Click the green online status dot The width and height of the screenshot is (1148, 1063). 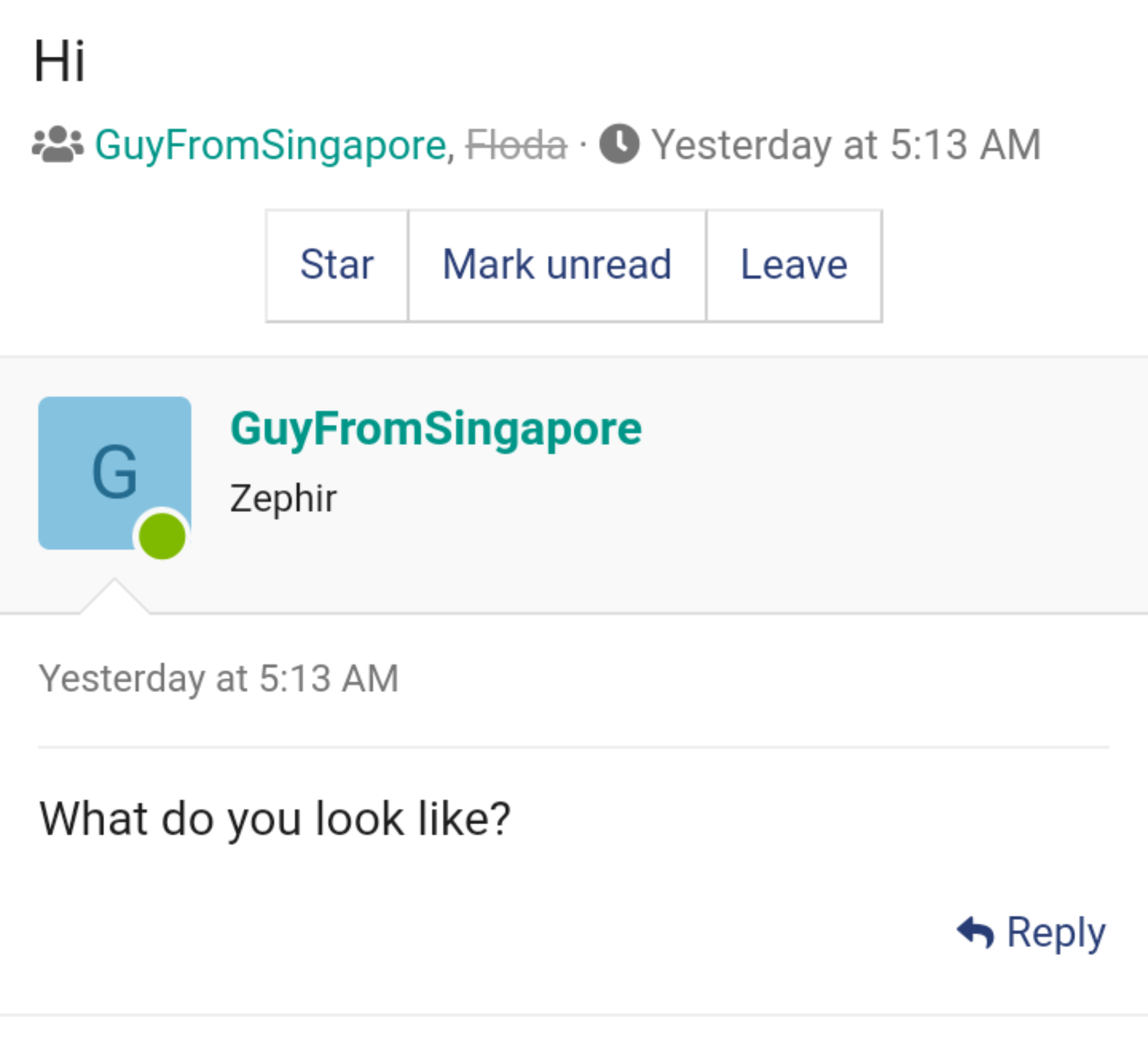tap(162, 536)
